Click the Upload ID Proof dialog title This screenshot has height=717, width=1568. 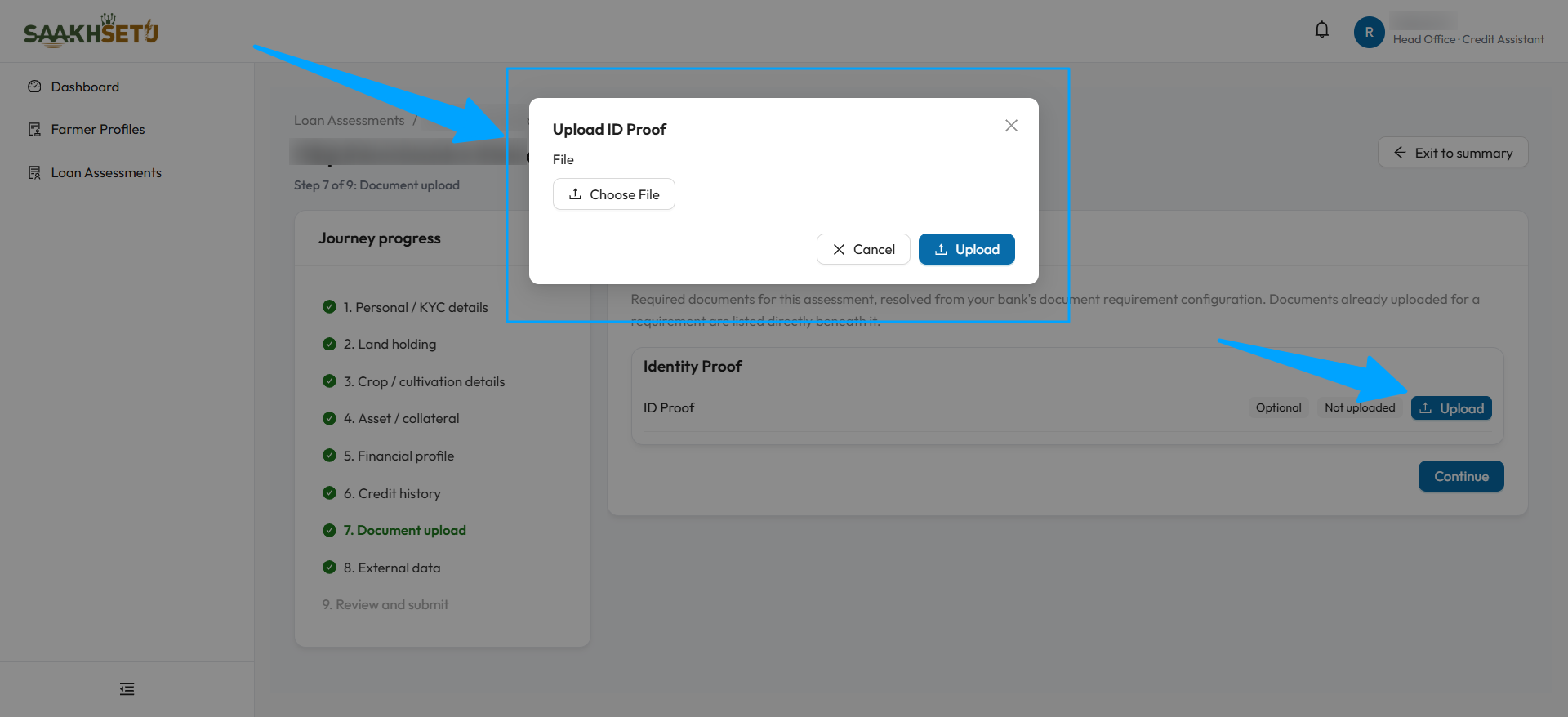(609, 129)
